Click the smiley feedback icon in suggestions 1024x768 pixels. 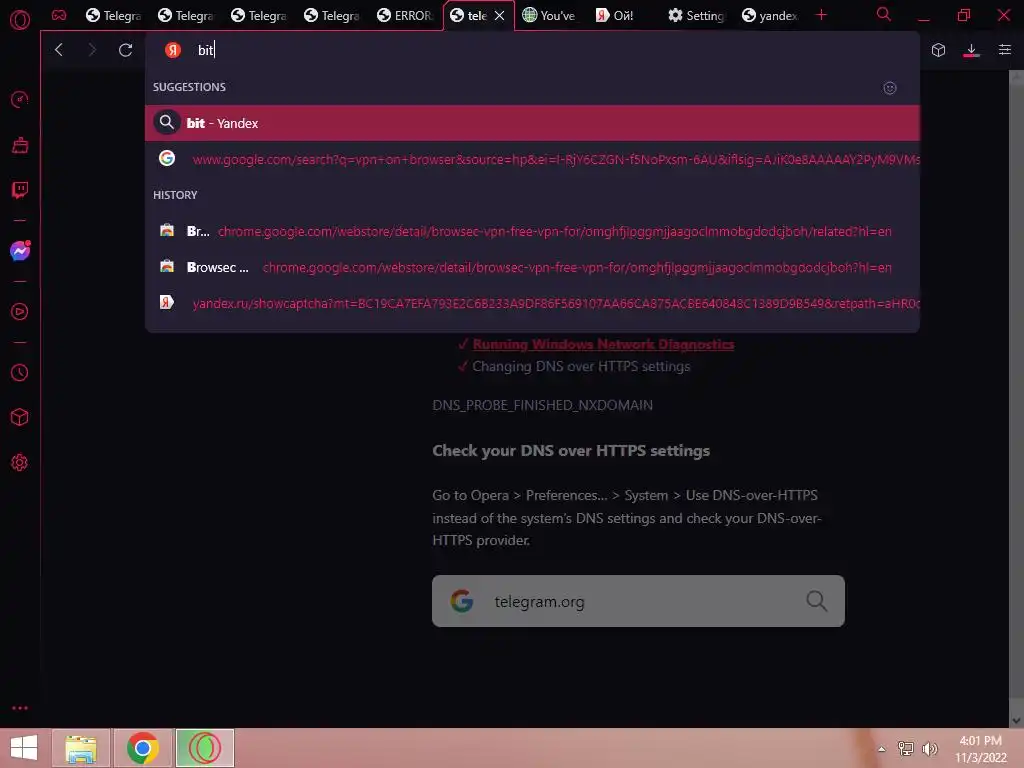coord(889,88)
